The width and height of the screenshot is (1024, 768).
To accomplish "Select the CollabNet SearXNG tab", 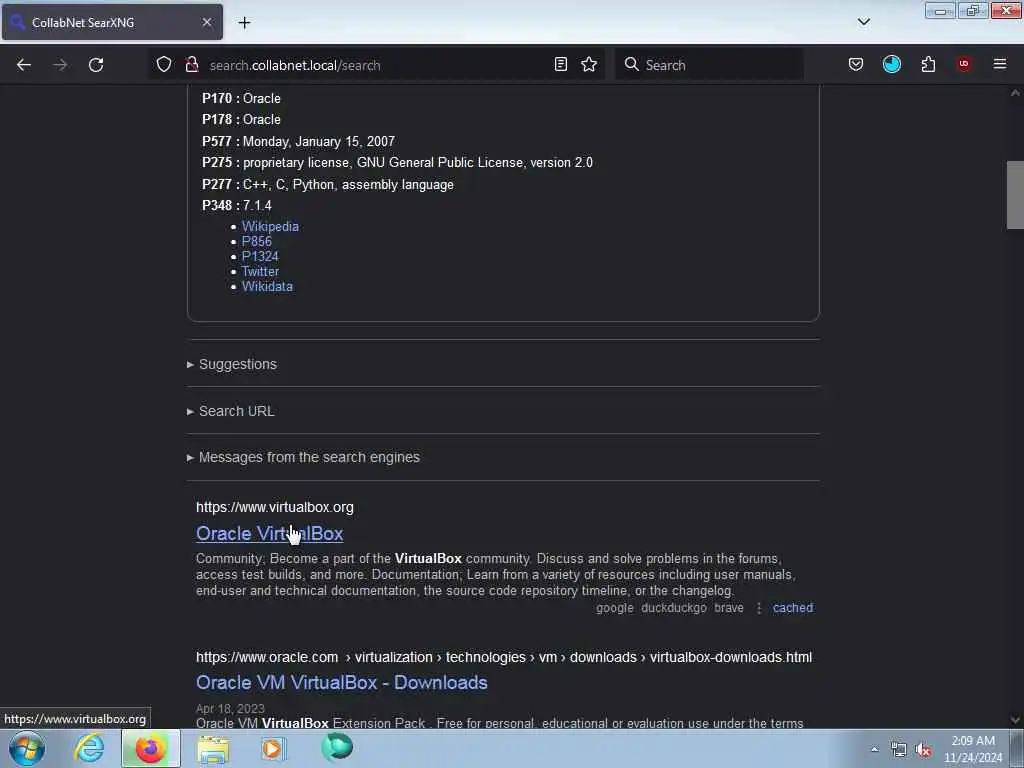I will tap(112, 22).
